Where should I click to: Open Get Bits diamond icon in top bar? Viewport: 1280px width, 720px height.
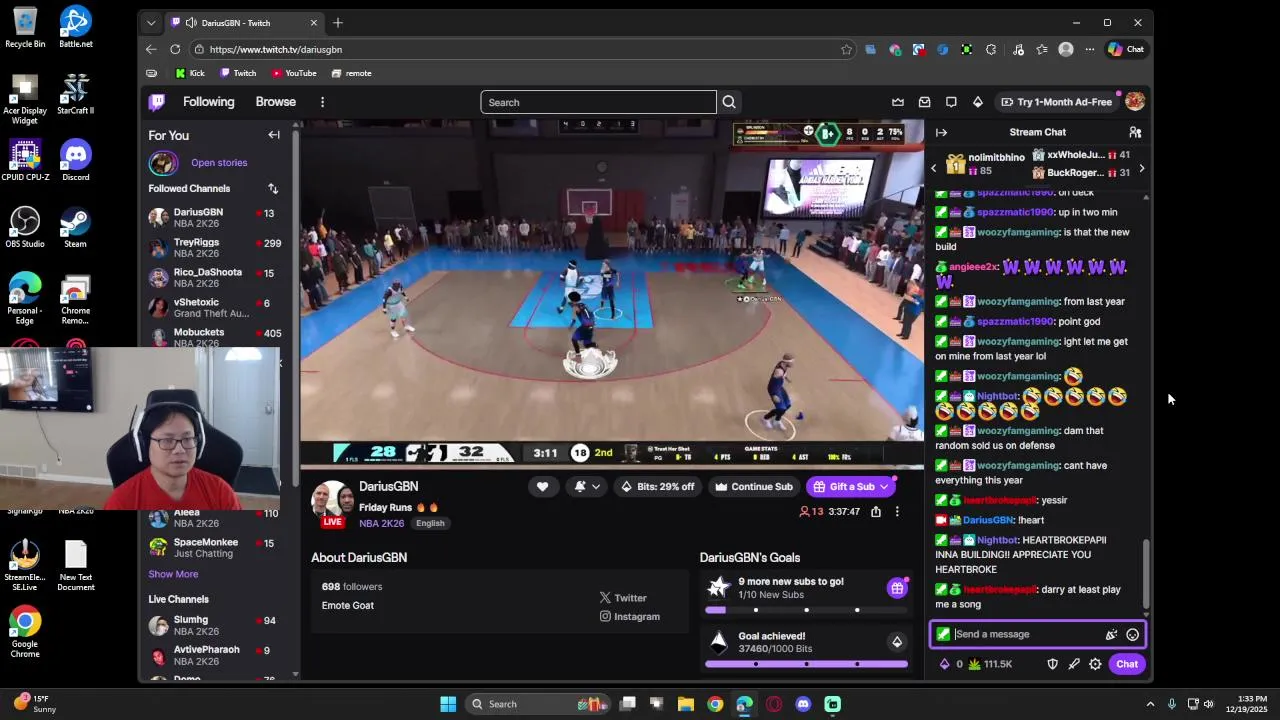click(x=978, y=102)
